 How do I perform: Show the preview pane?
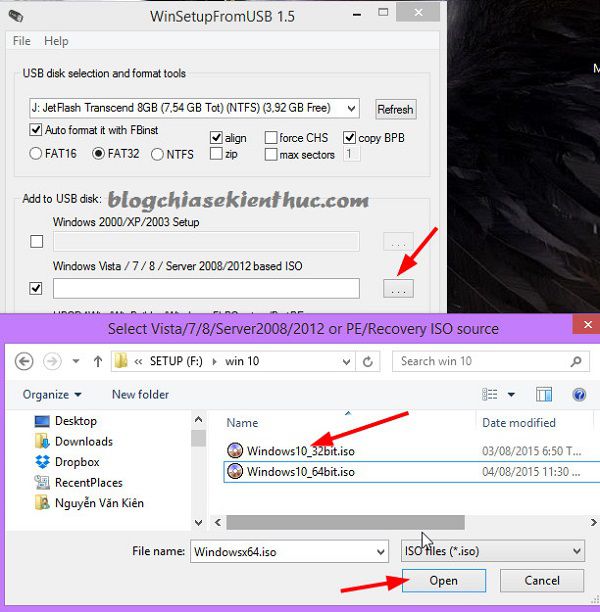coord(544,395)
